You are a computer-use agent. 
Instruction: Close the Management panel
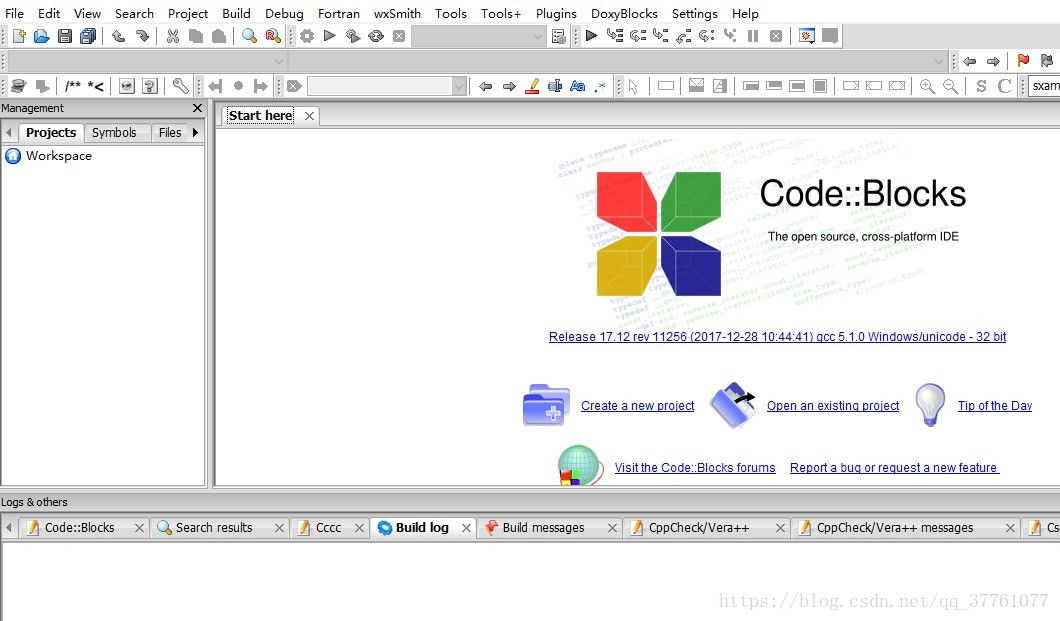(x=197, y=108)
